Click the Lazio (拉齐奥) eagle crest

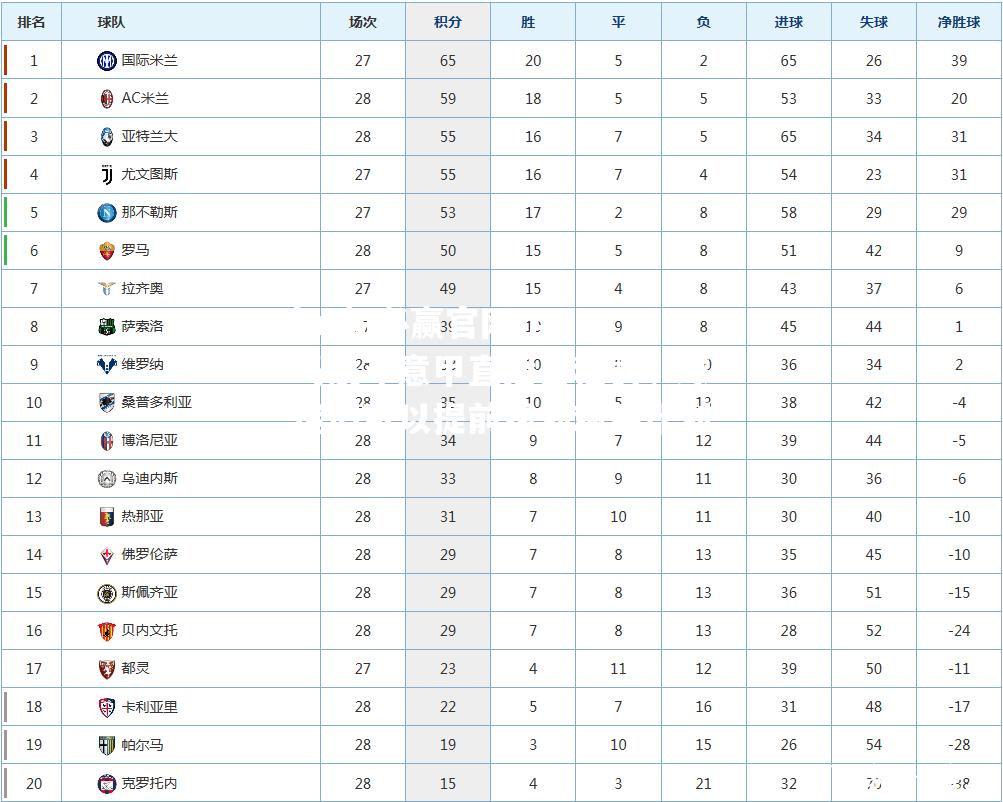point(107,288)
